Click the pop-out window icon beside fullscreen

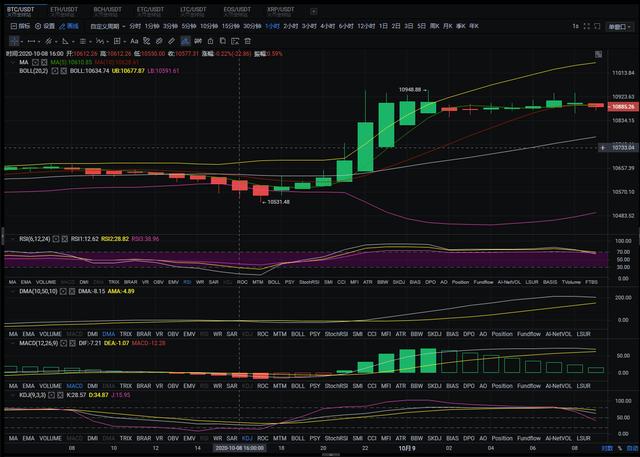click(597, 26)
